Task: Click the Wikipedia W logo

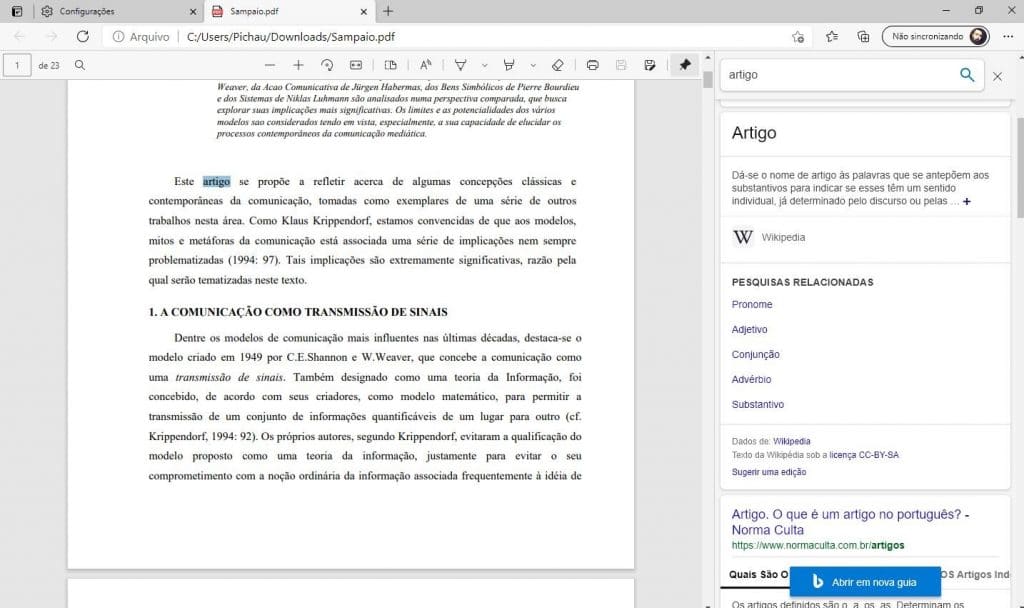Action: (743, 237)
